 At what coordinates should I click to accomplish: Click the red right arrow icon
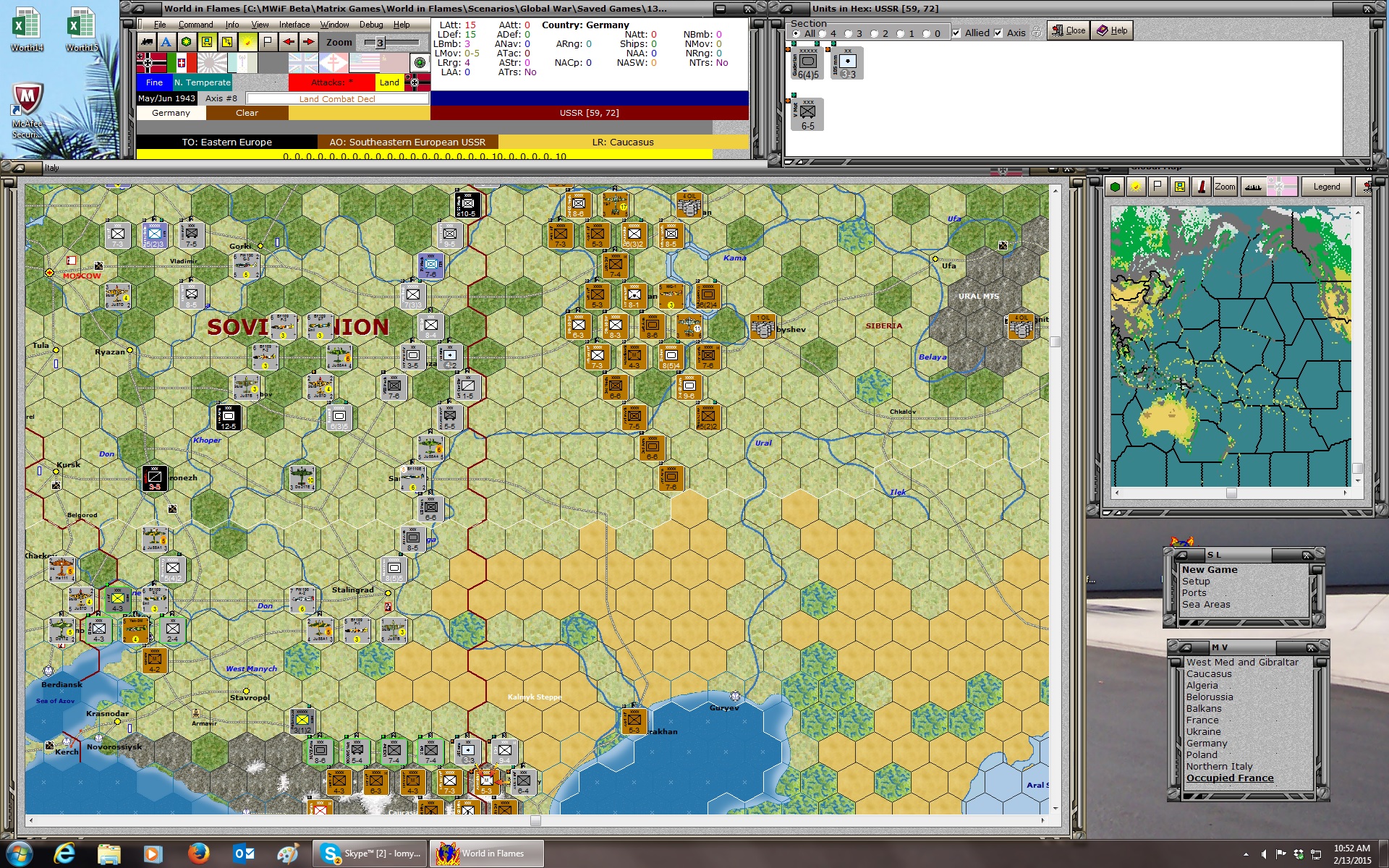click(x=309, y=42)
